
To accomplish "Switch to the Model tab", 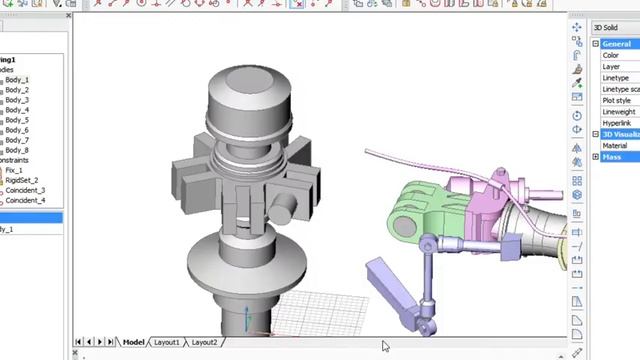I will [133, 342].
